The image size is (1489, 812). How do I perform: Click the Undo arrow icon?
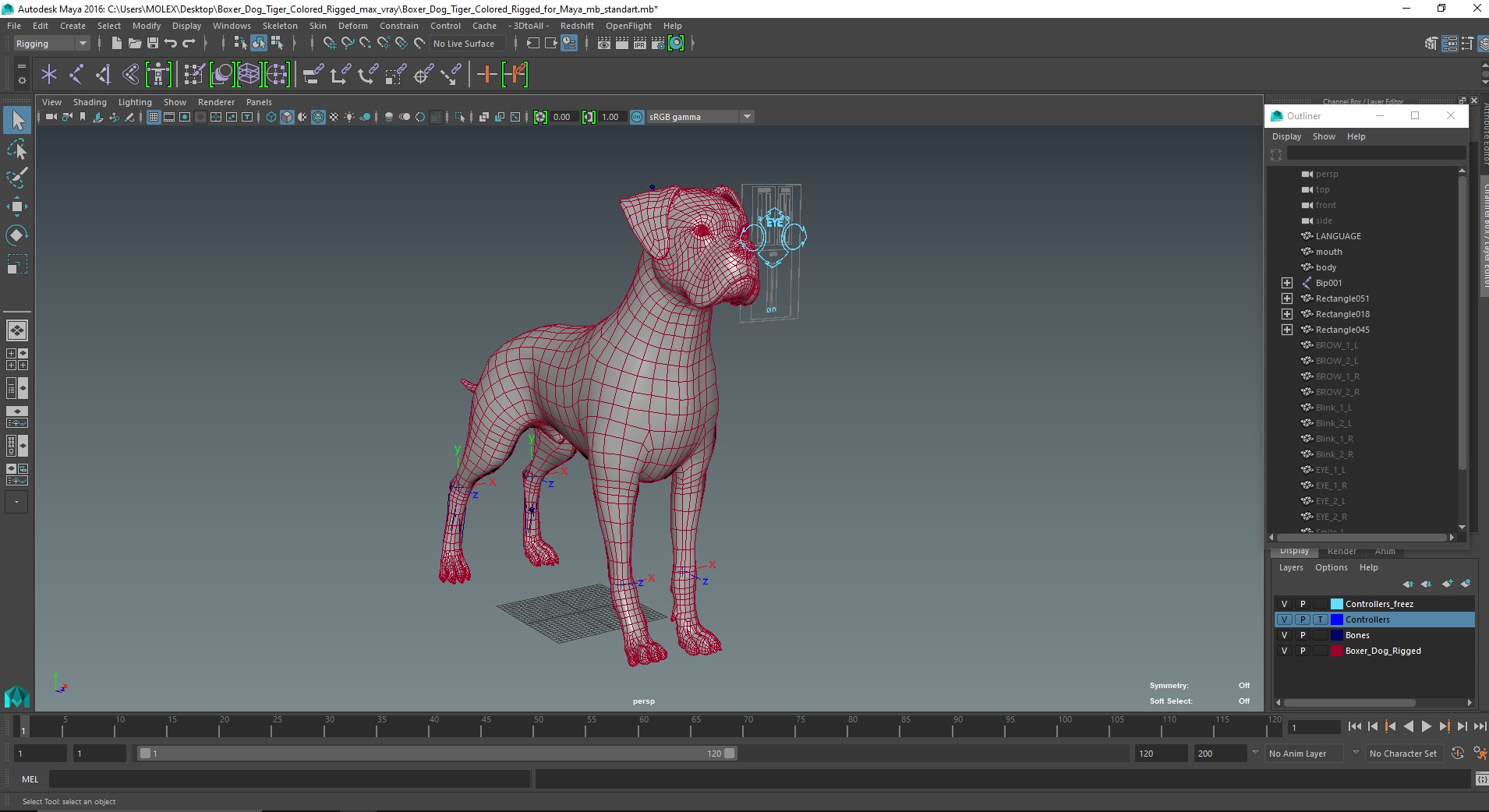170,44
